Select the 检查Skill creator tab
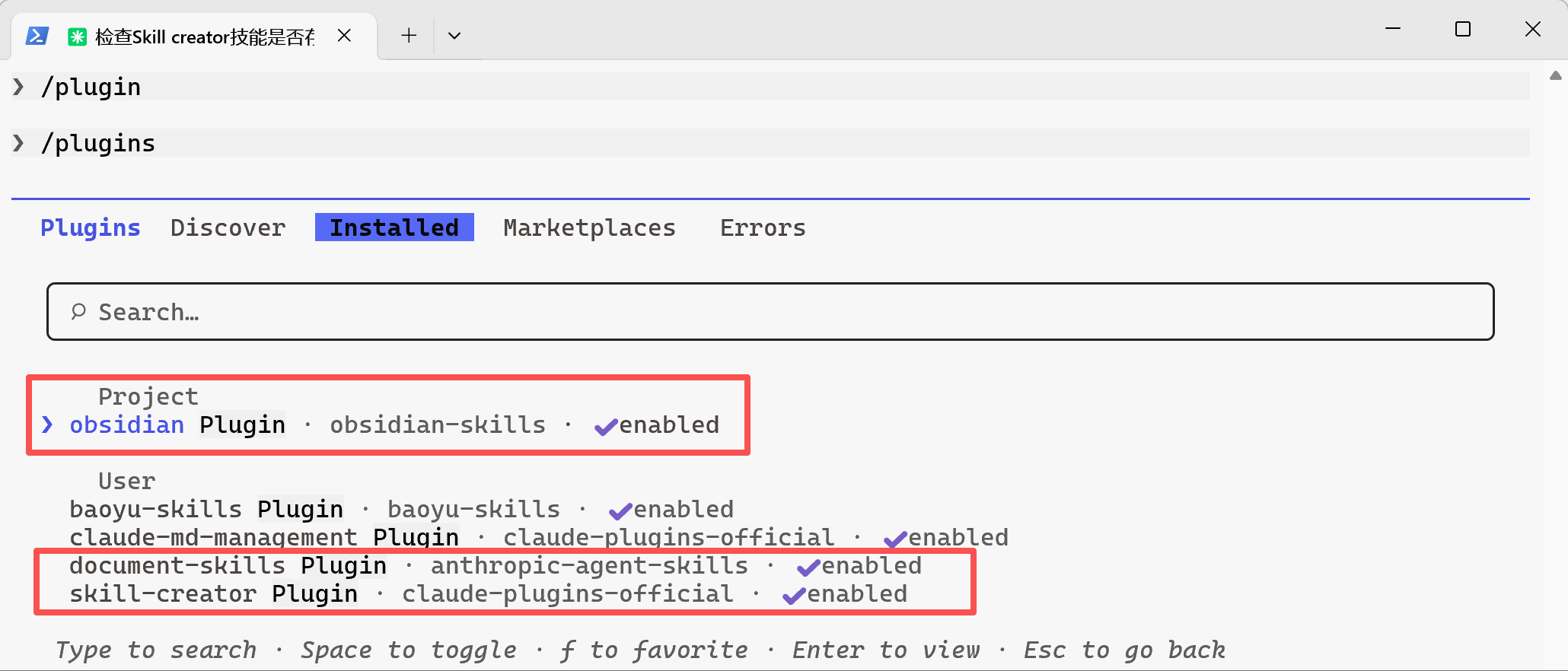 tap(194, 37)
